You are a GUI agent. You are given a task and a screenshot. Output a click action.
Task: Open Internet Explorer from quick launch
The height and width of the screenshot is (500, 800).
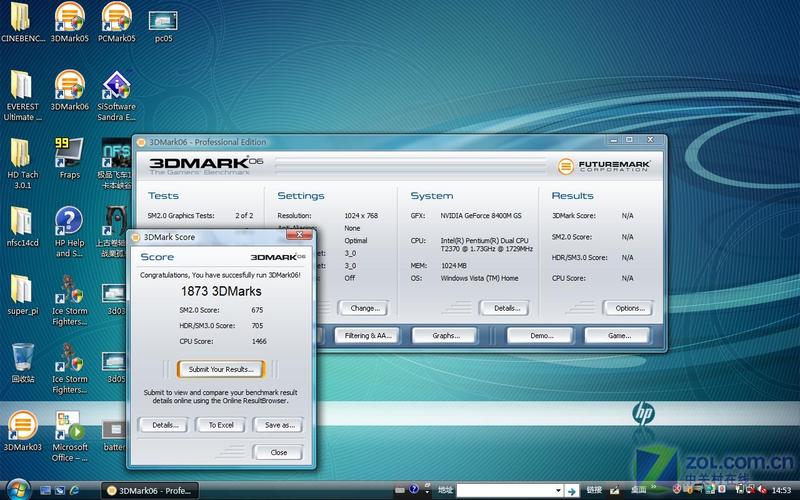pos(74,490)
